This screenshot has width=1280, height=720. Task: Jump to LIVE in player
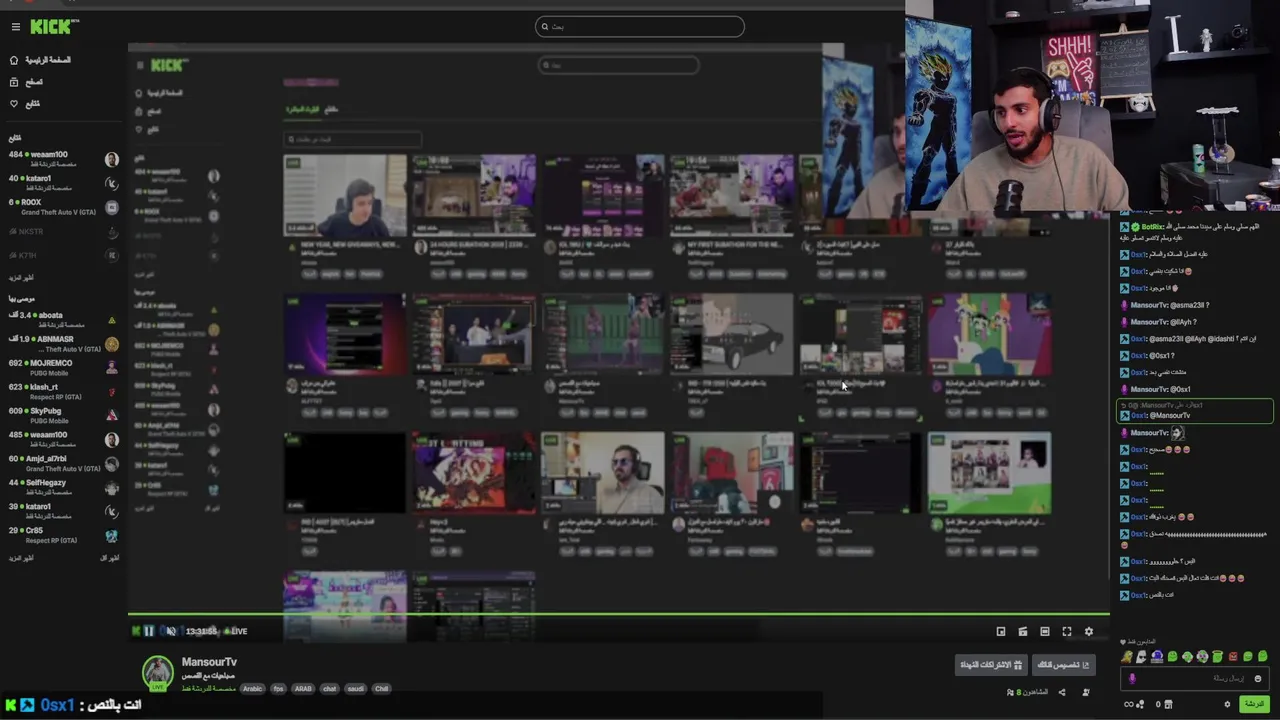click(x=237, y=631)
